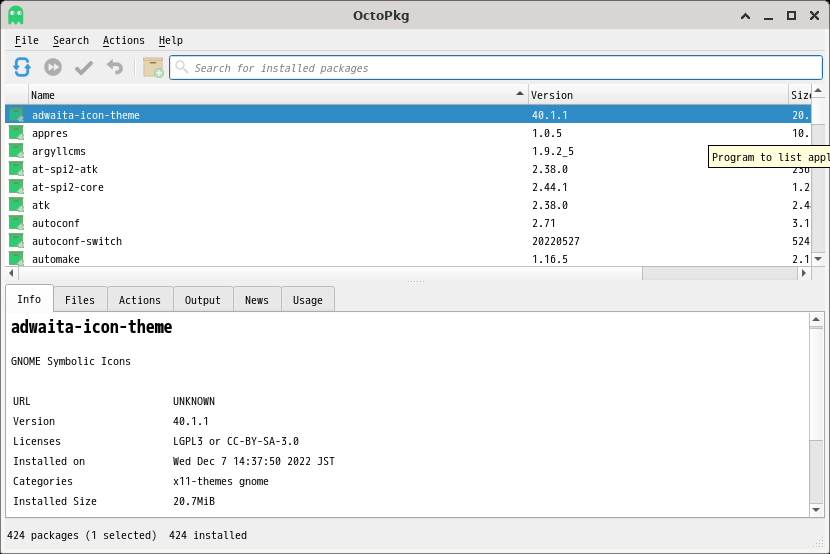
Task: Click the Installed on date value
Action: [x=254, y=461]
